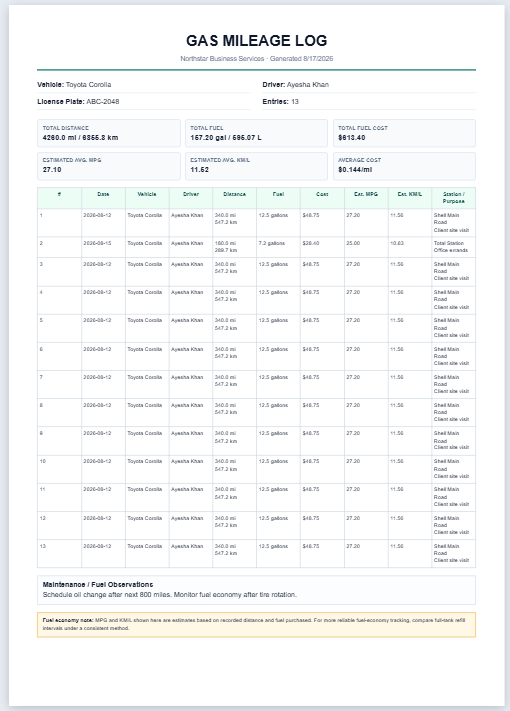This screenshot has height=711, width=510.
Task: Select the Total Fuel summary card
Action: 256,133
